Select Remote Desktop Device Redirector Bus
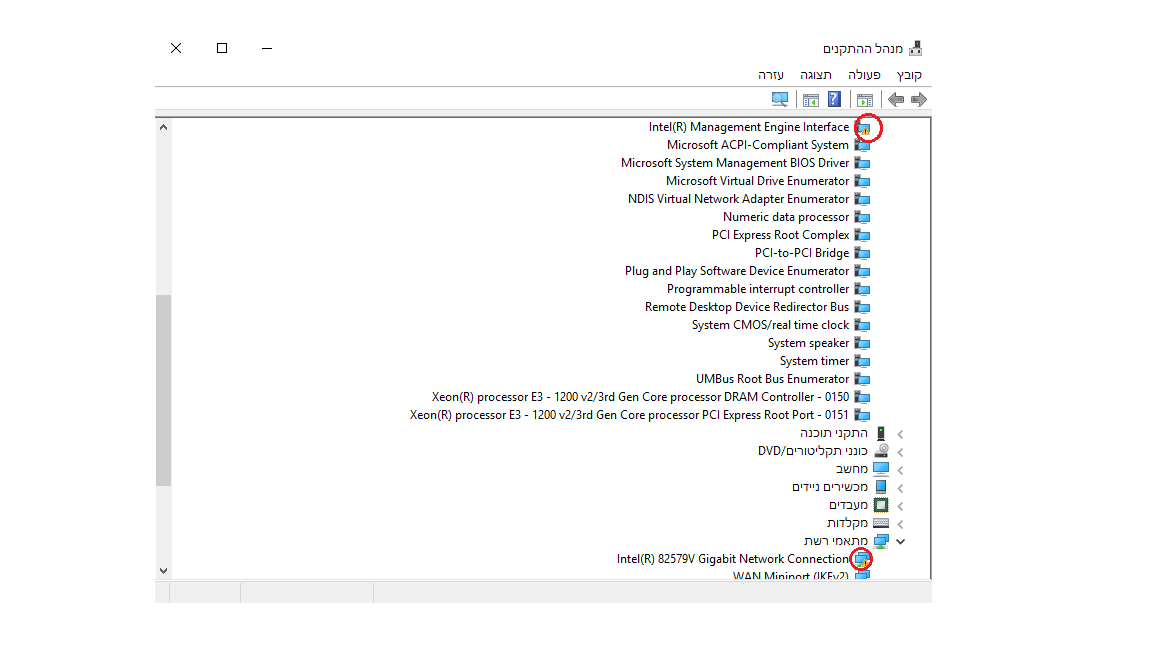The height and width of the screenshot is (648, 1152). click(746, 307)
